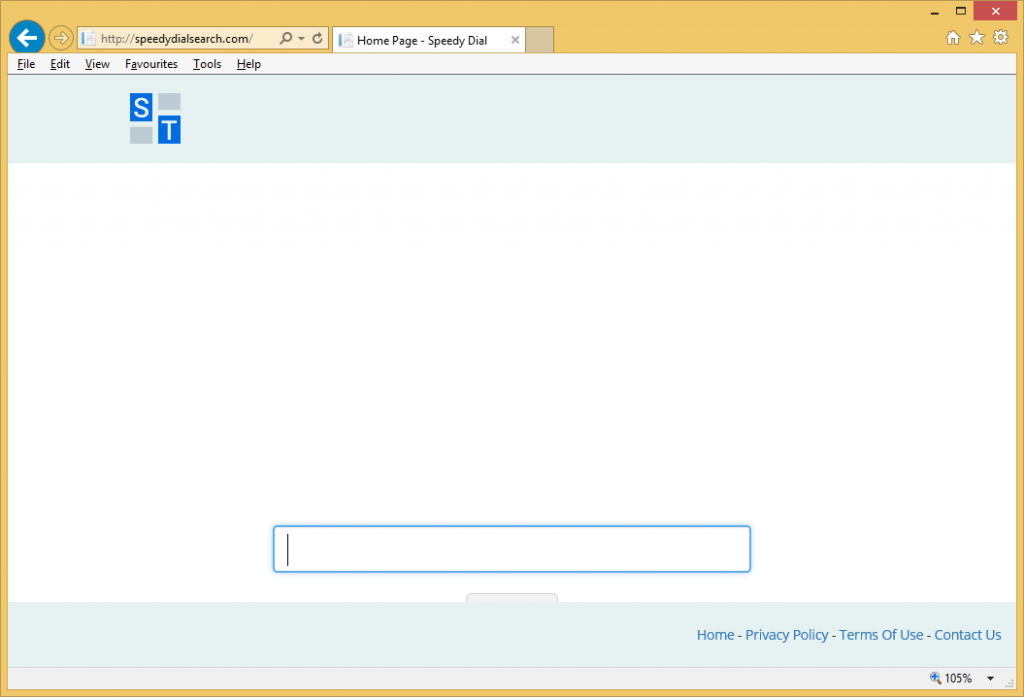Select the Home Page - Speedy Dial tab
This screenshot has height=697, width=1024.
tap(421, 40)
